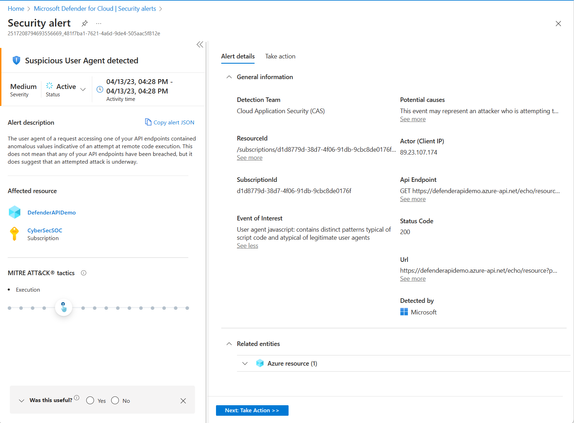574x423 pixels.
Task: Click See more under Url
Action: click(x=413, y=279)
